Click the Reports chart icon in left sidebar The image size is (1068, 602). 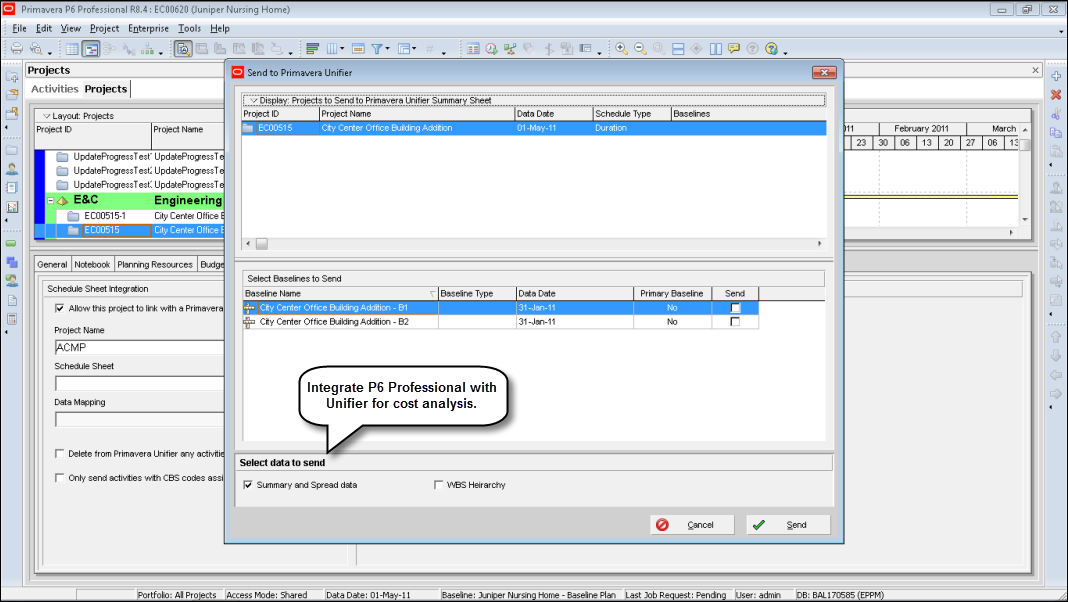(12, 207)
